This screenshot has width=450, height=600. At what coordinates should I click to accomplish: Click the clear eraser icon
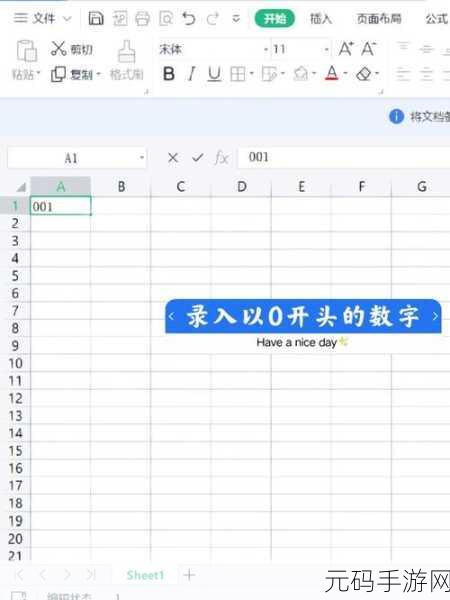point(364,73)
